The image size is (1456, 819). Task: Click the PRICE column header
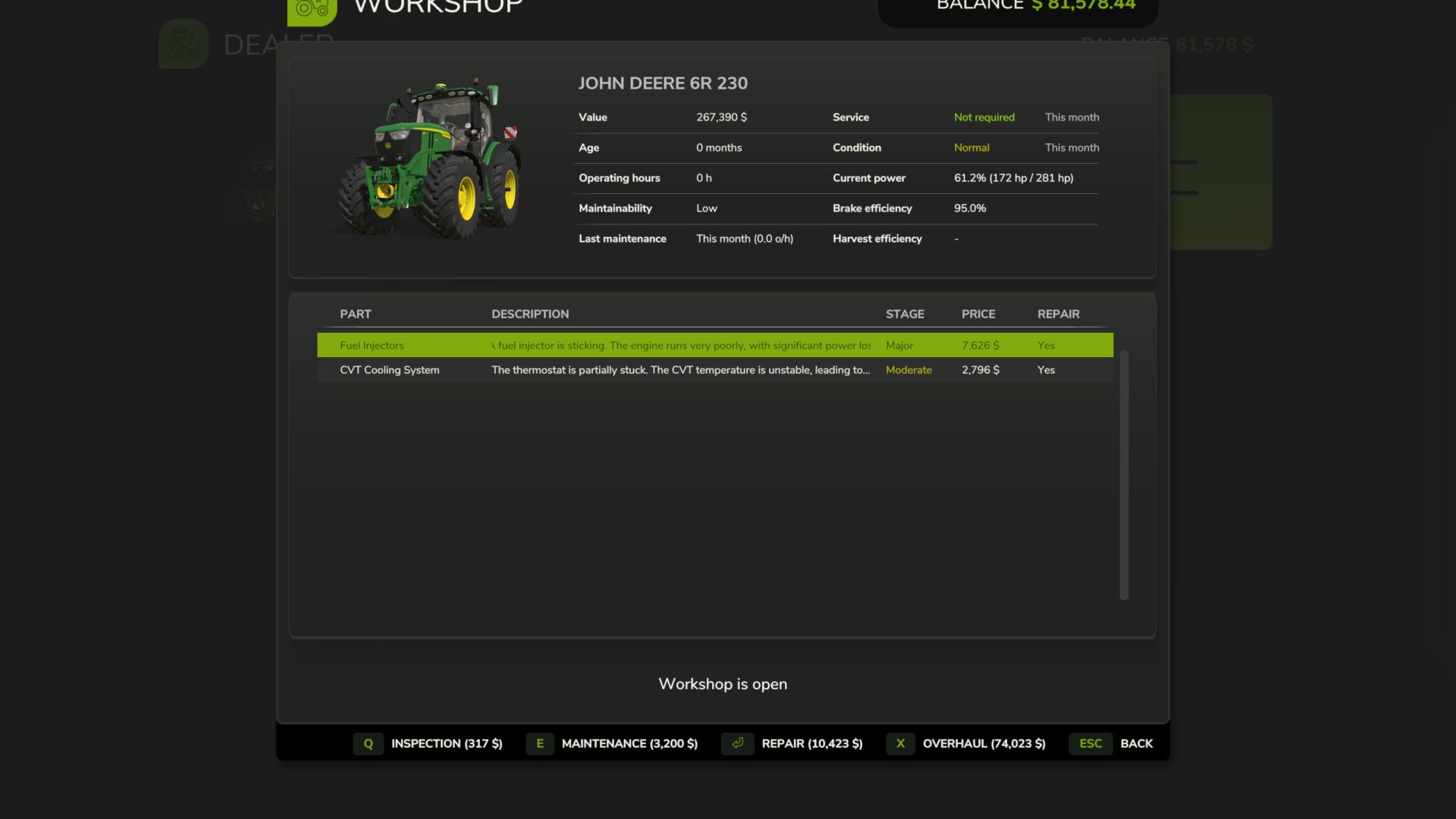[978, 314]
